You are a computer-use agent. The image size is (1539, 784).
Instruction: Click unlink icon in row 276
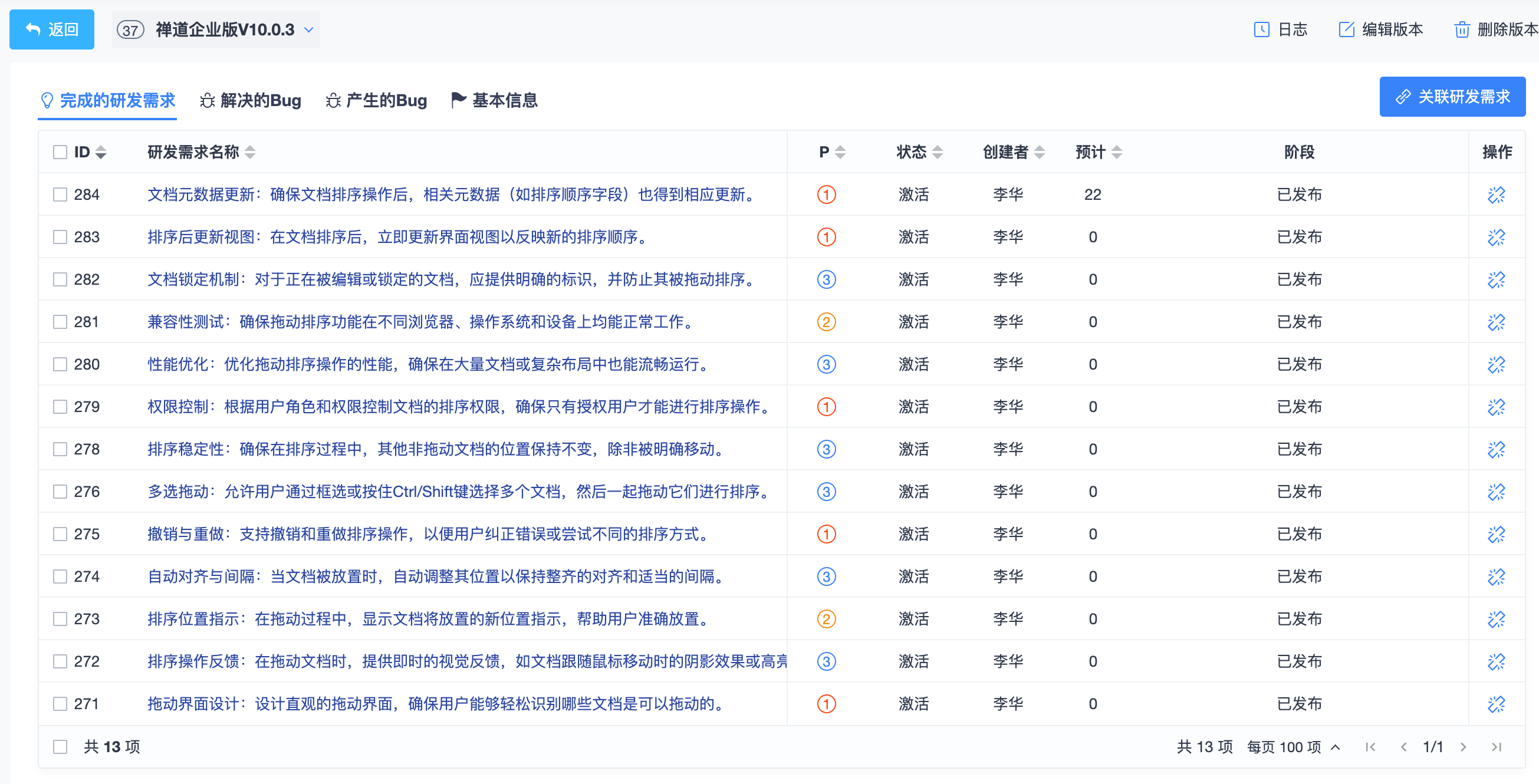point(1495,492)
